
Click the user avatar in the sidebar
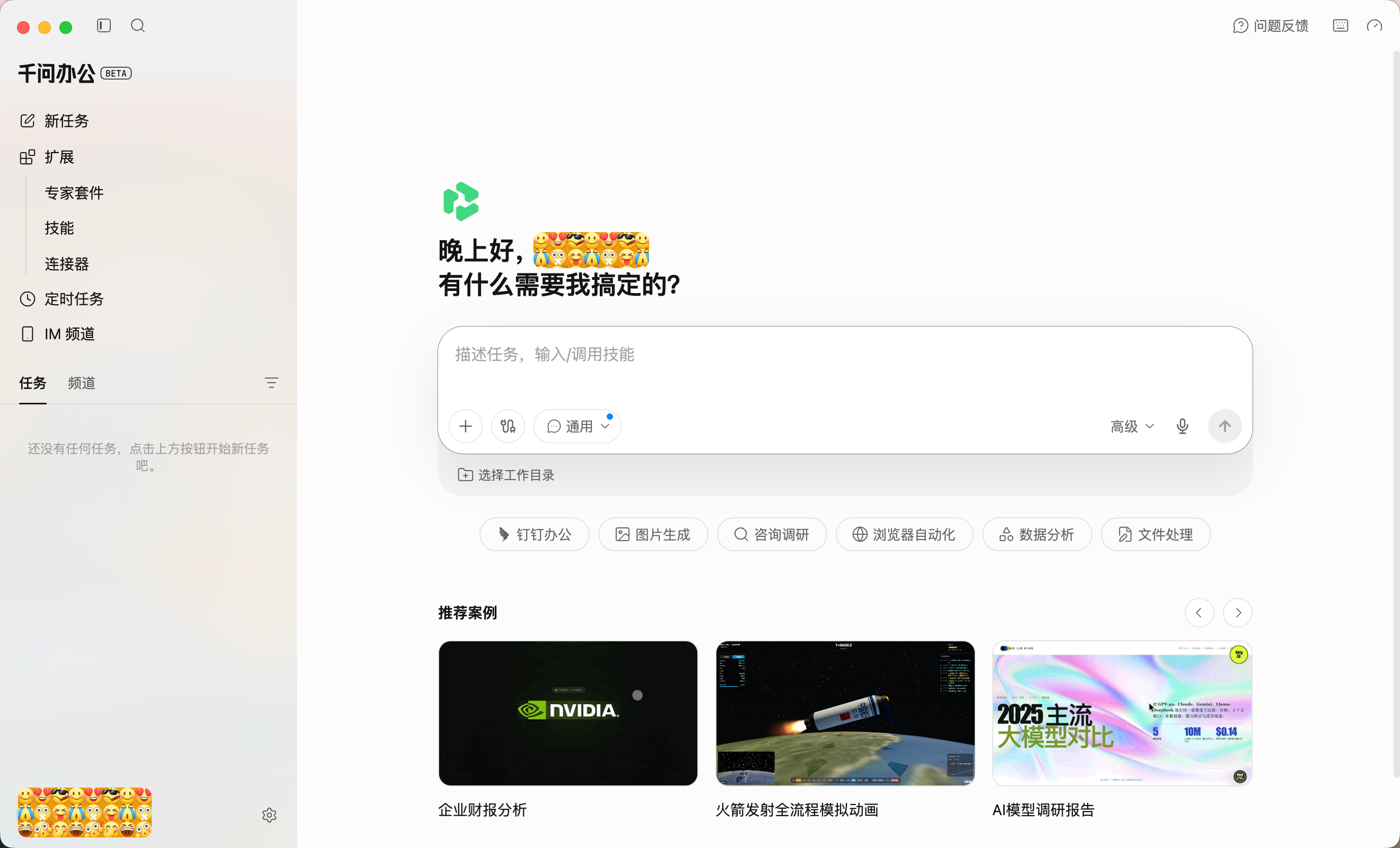point(85,812)
